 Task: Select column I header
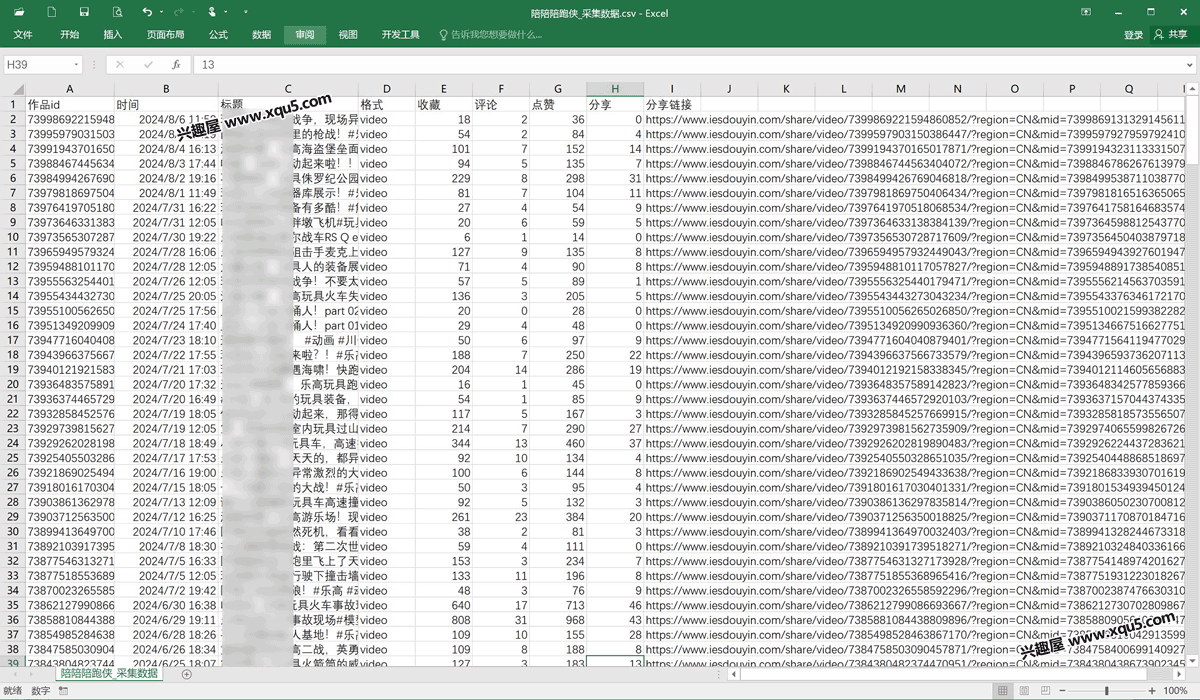coord(672,89)
